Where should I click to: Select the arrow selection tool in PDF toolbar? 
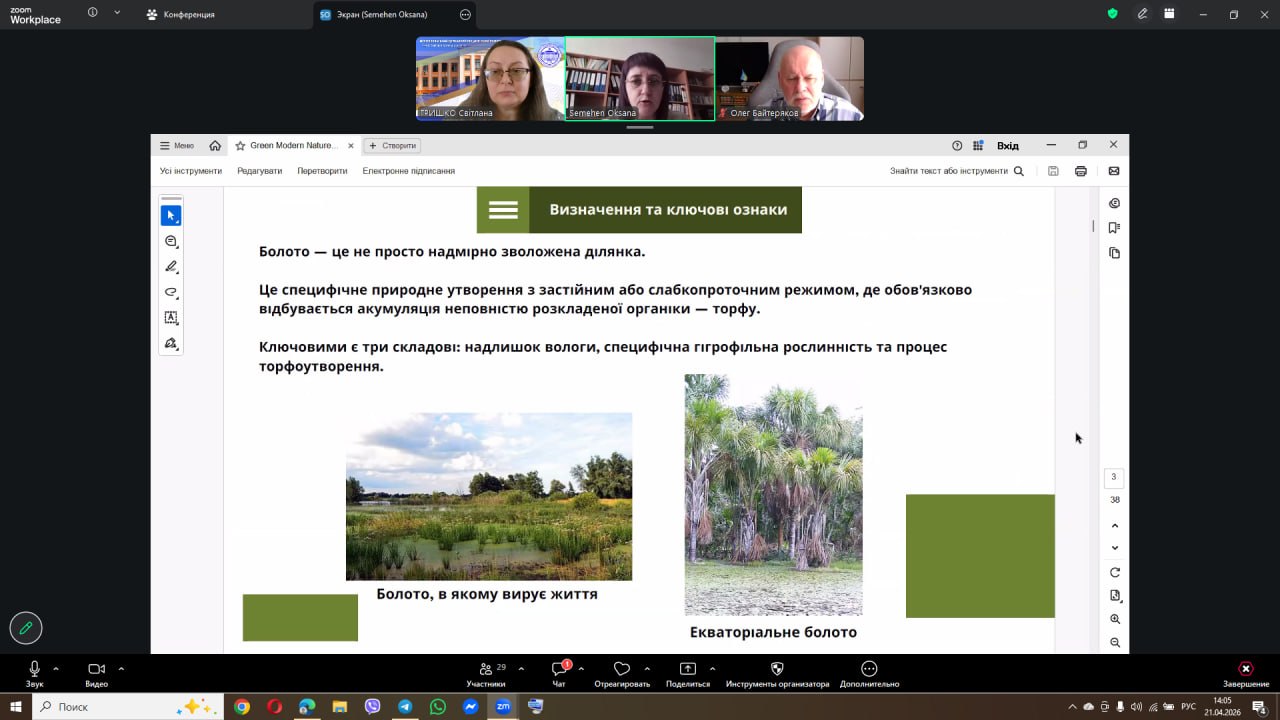(x=171, y=216)
